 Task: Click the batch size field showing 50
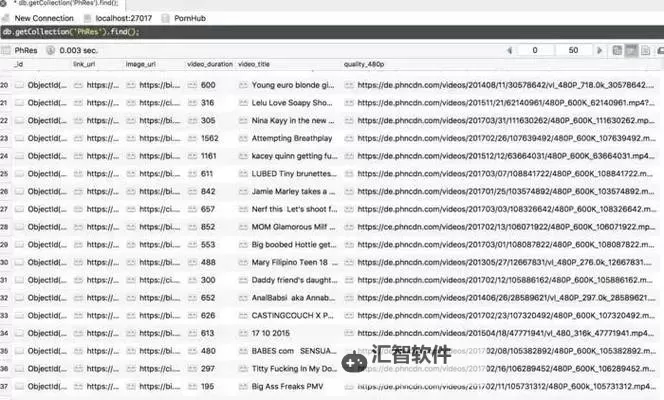point(573,50)
